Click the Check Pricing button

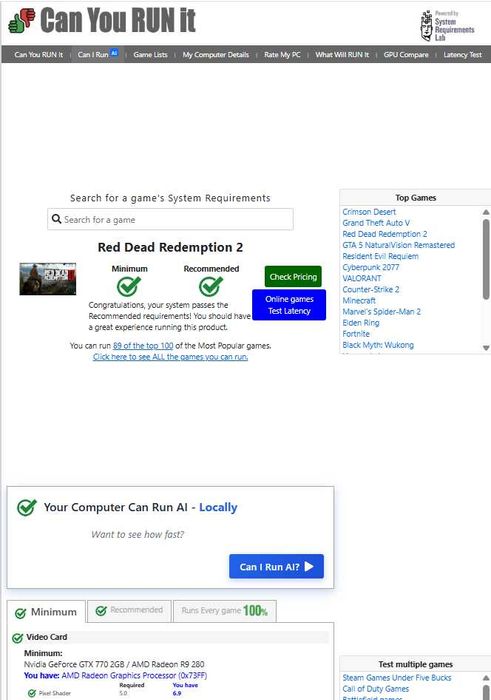click(x=293, y=276)
